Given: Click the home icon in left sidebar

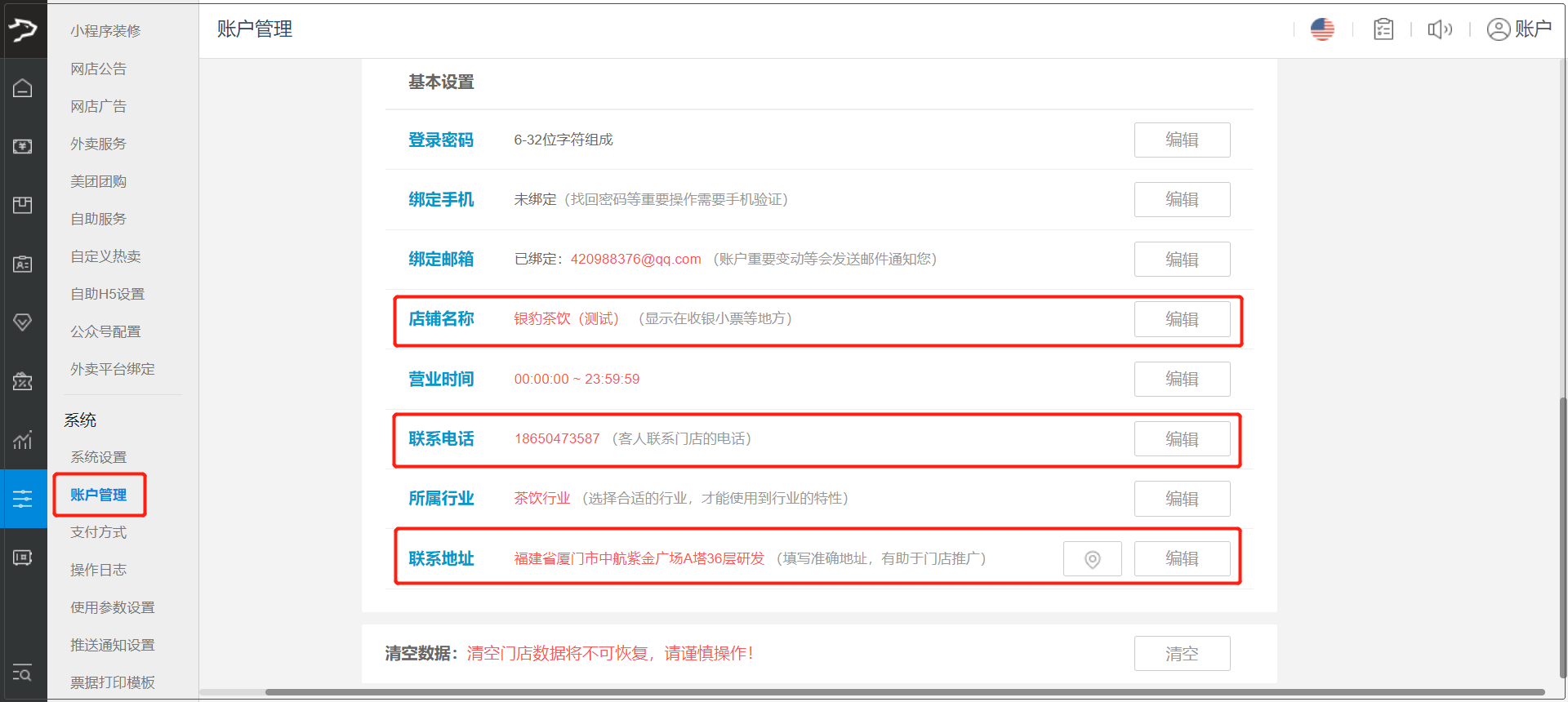Looking at the screenshot, I should (x=23, y=88).
